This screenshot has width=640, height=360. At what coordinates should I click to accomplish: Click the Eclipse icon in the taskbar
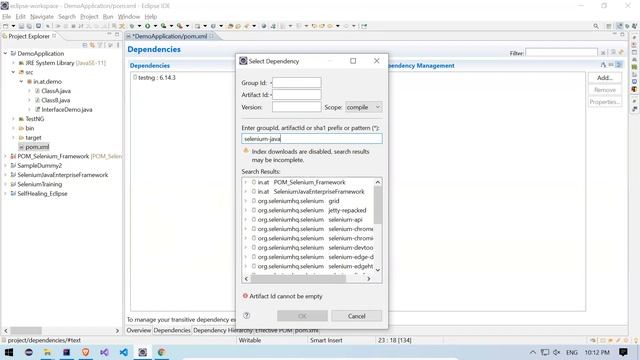142,352
